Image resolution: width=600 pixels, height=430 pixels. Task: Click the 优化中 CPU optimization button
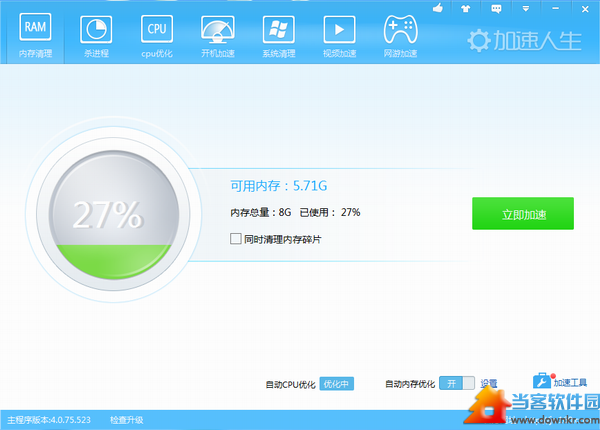coord(336,384)
